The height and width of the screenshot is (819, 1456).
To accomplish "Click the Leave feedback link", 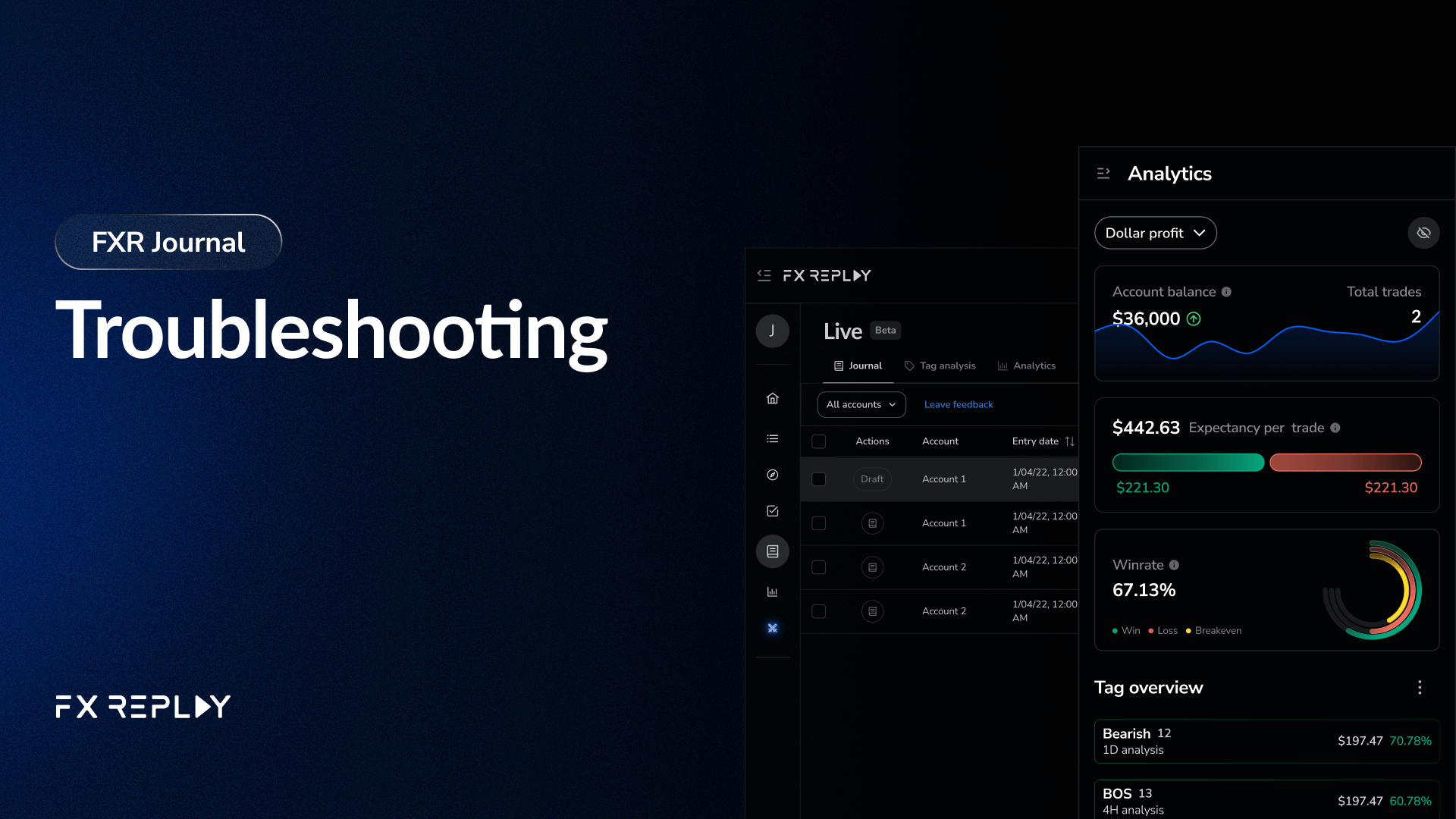I will click(958, 405).
